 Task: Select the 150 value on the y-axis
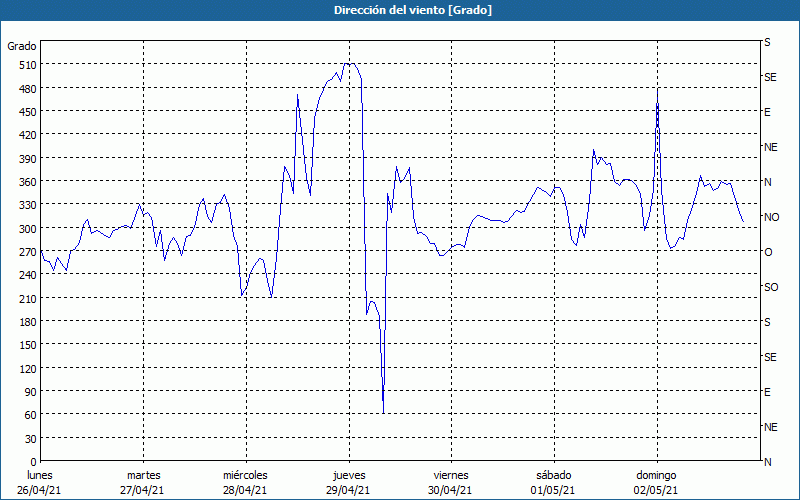tap(28, 345)
